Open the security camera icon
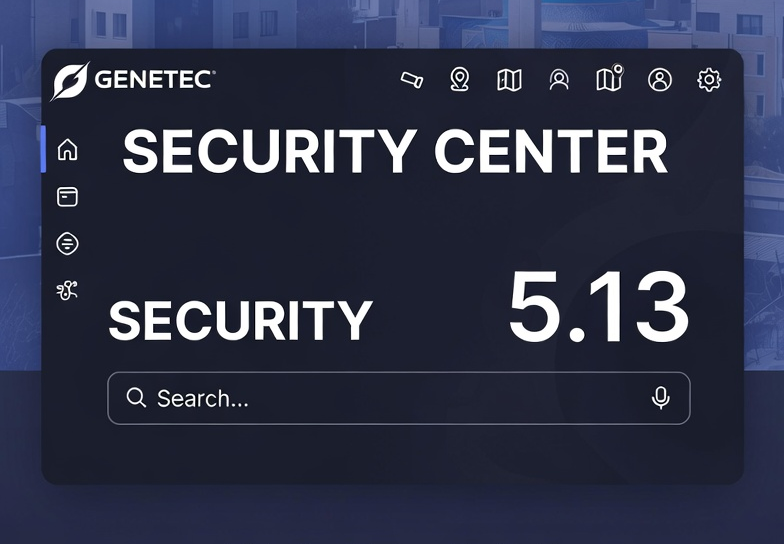Screen dimensions: 784x544 [411, 80]
